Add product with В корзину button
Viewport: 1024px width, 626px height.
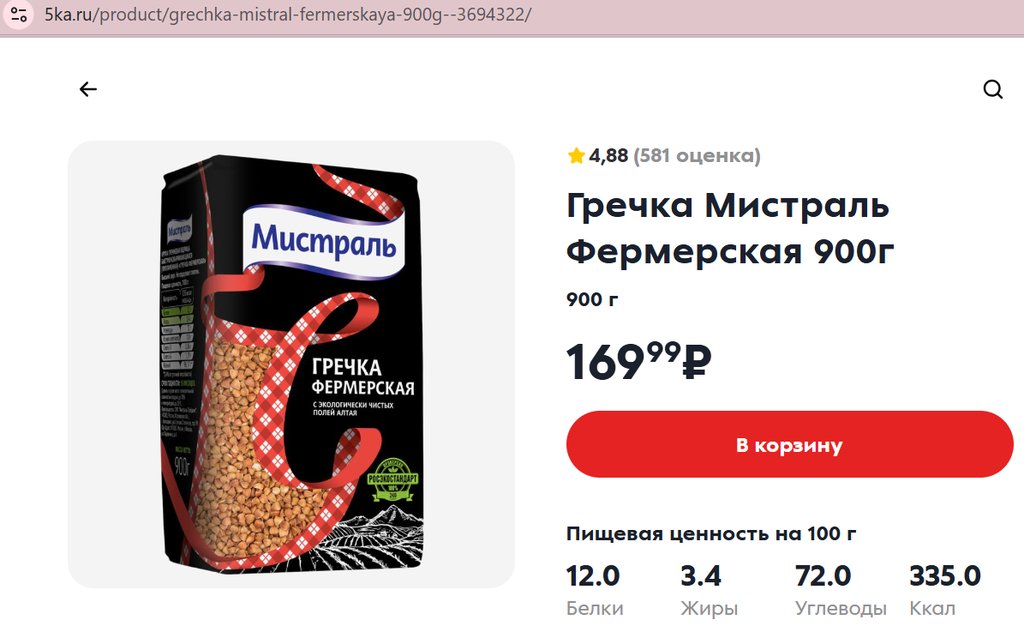[790, 445]
